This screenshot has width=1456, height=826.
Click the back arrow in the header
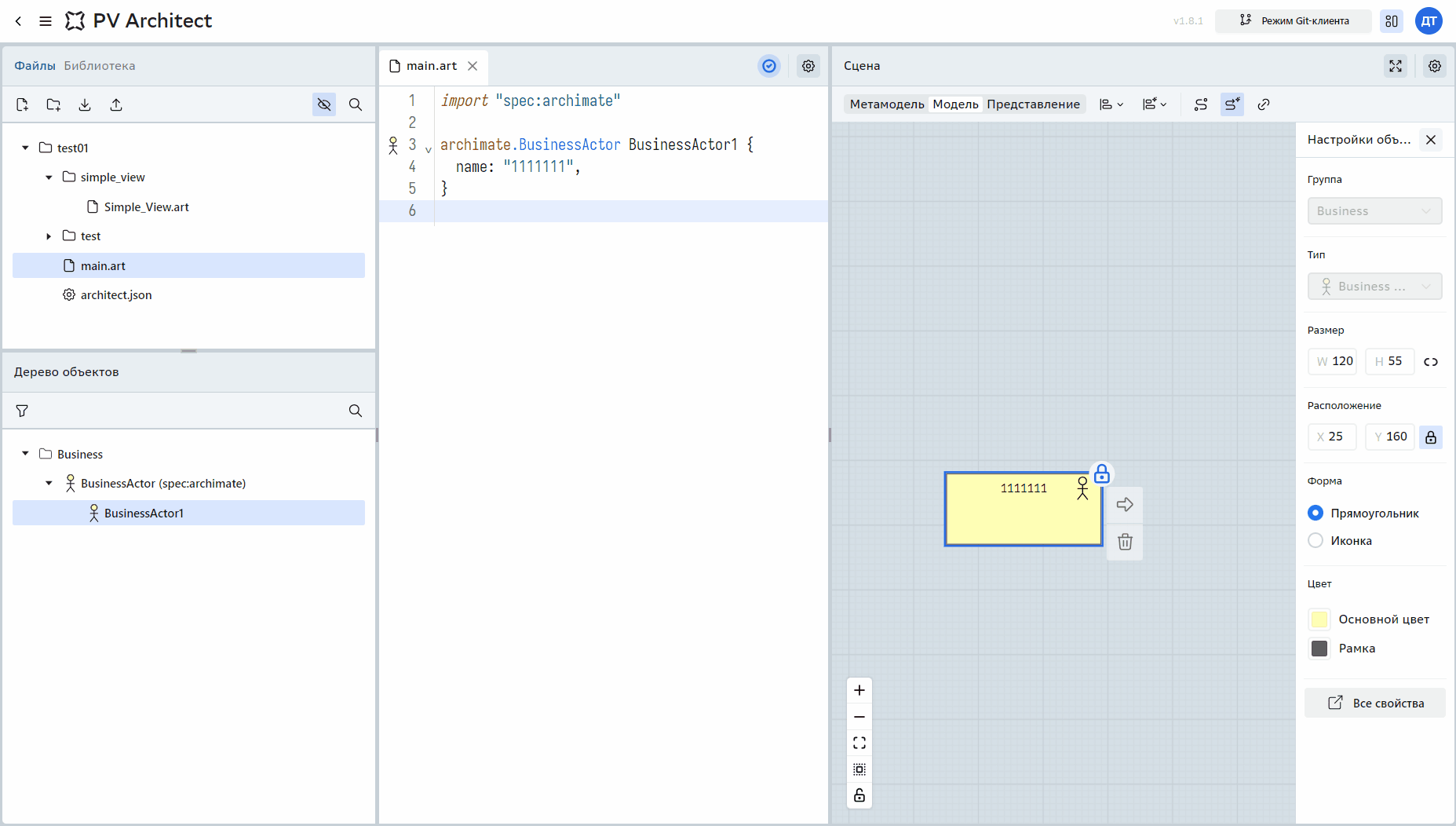[x=18, y=21]
